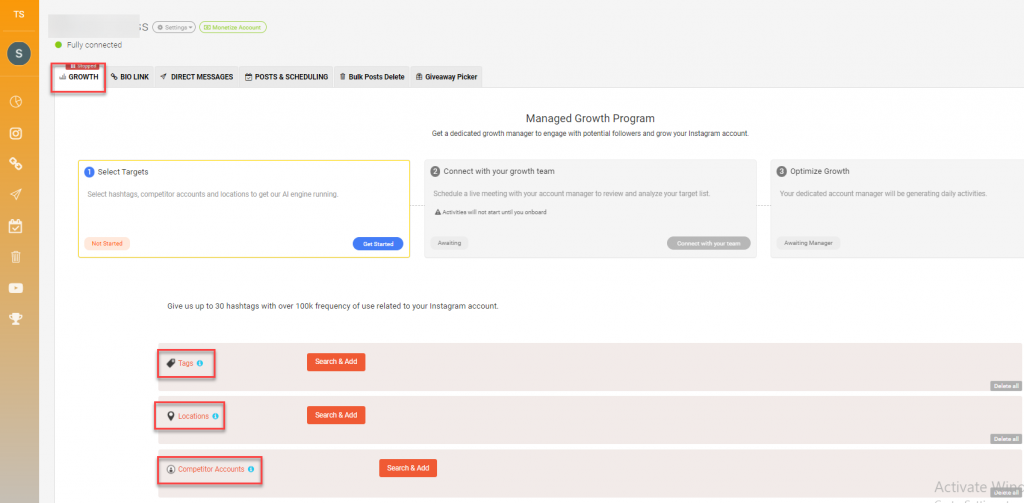1024x503 pixels.
Task: Open the Bulk Posts Delete tab
Action: [372, 77]
